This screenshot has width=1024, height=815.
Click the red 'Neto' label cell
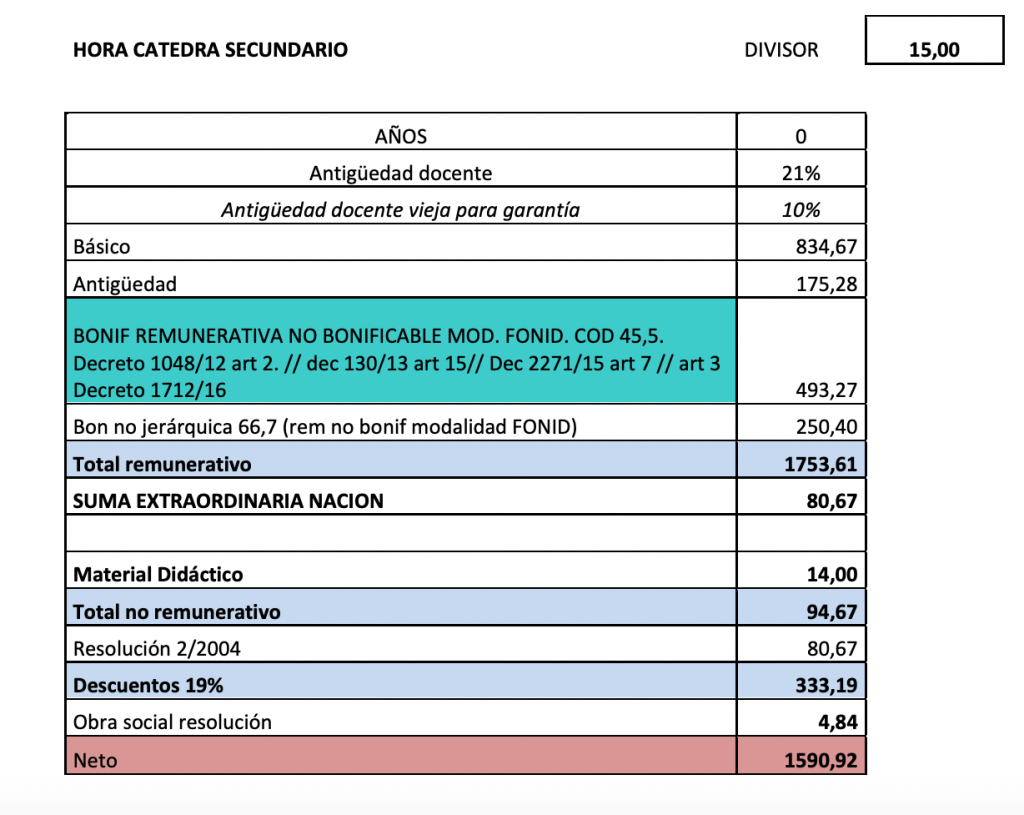401,756
